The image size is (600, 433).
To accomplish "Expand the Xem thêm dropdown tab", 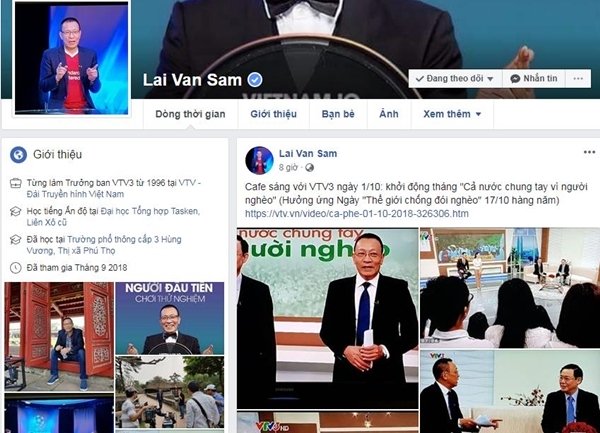I will point(452,114).
